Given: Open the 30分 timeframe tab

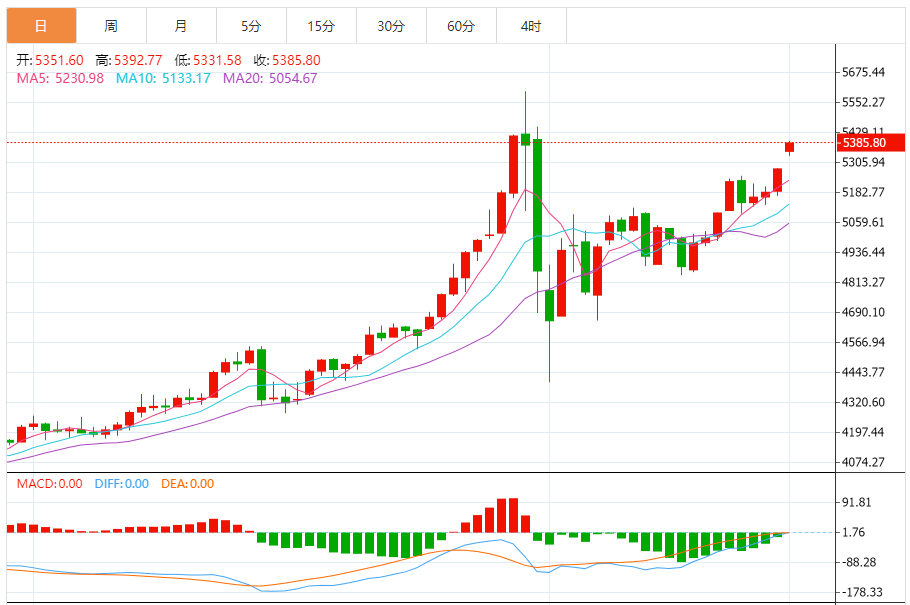Looking at the screenshot, I should point(391,26).
